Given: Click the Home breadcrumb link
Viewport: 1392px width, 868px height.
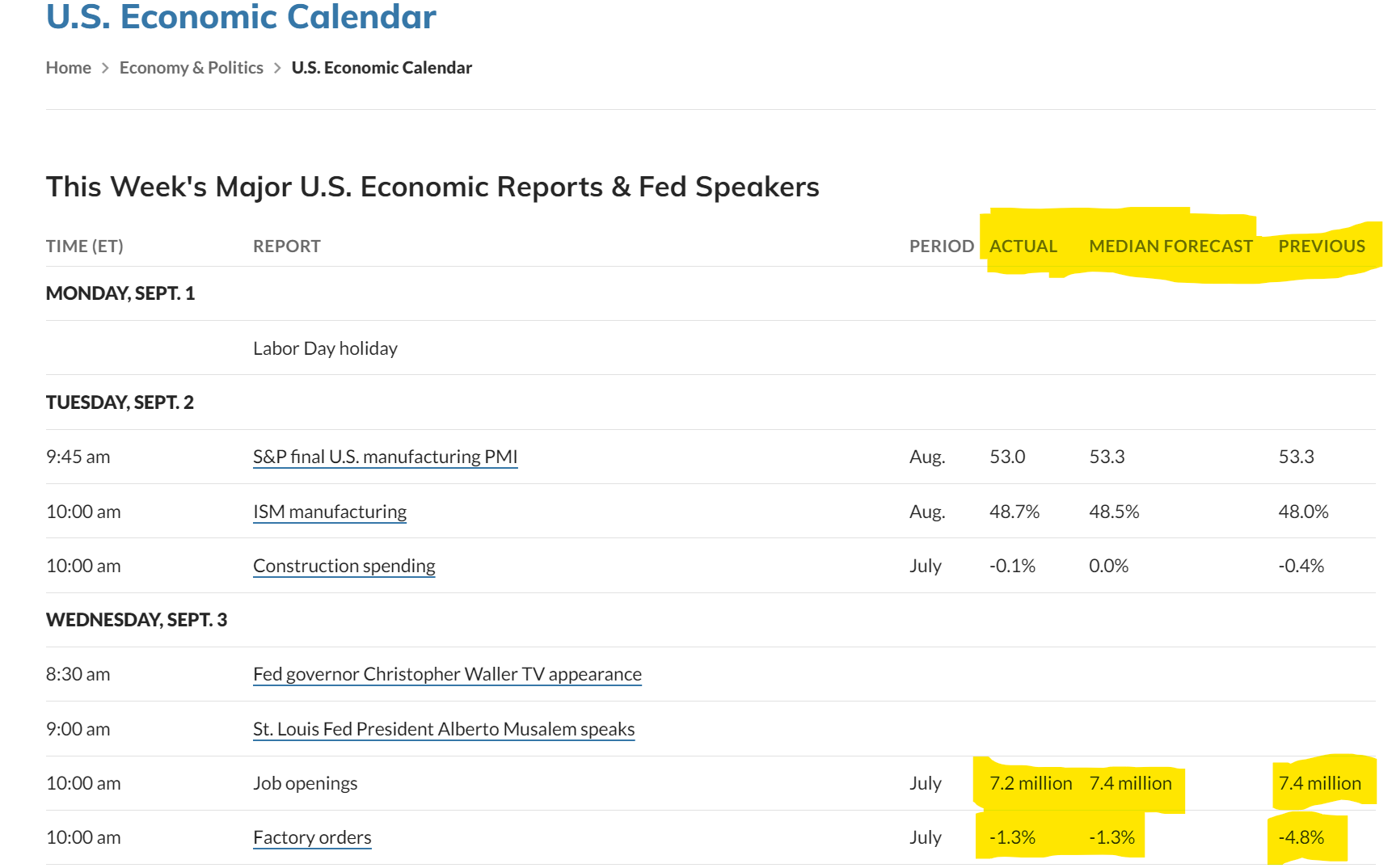Looking at the screenshot, I should 68,68.
